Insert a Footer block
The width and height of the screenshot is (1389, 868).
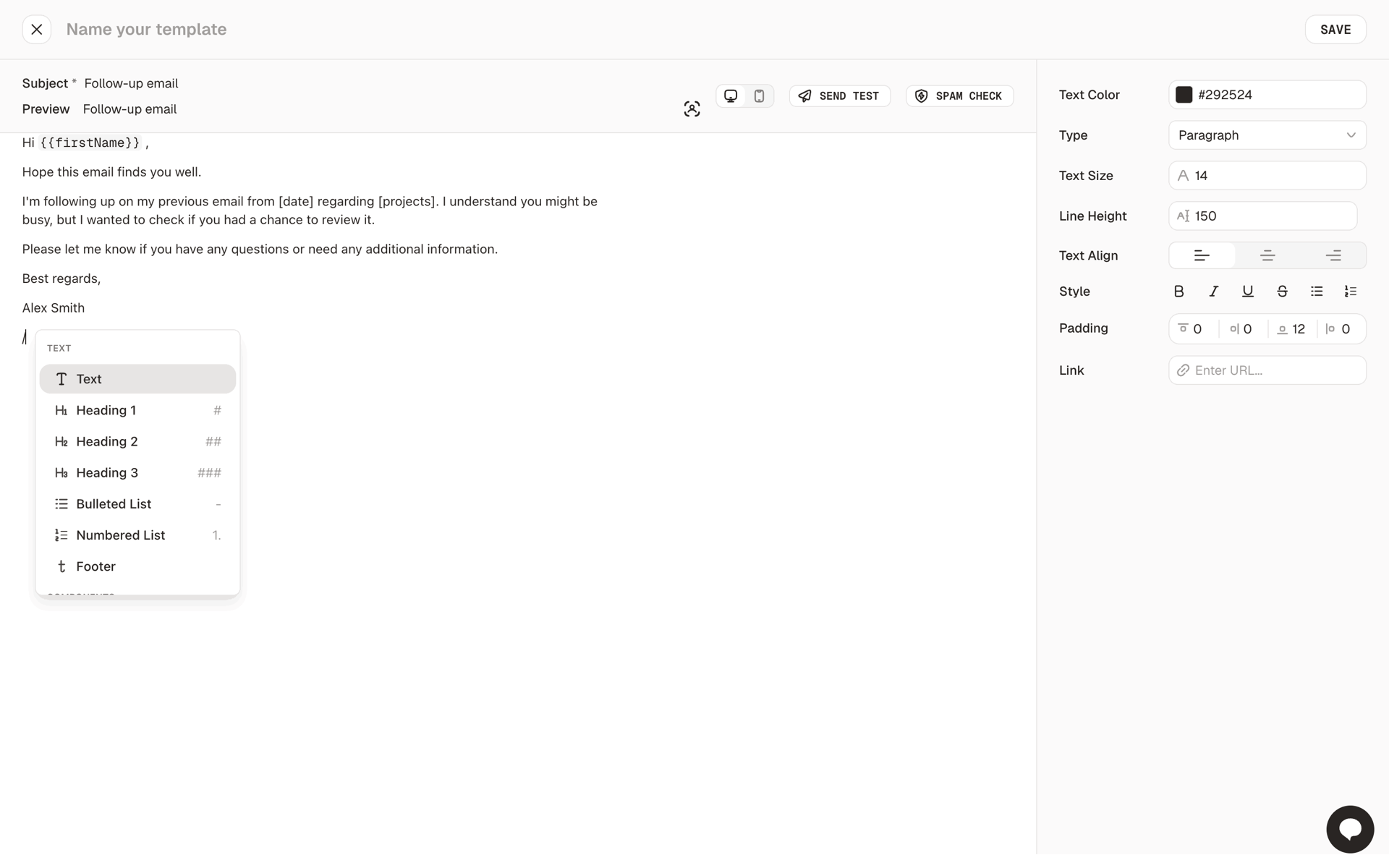point(137,566)
